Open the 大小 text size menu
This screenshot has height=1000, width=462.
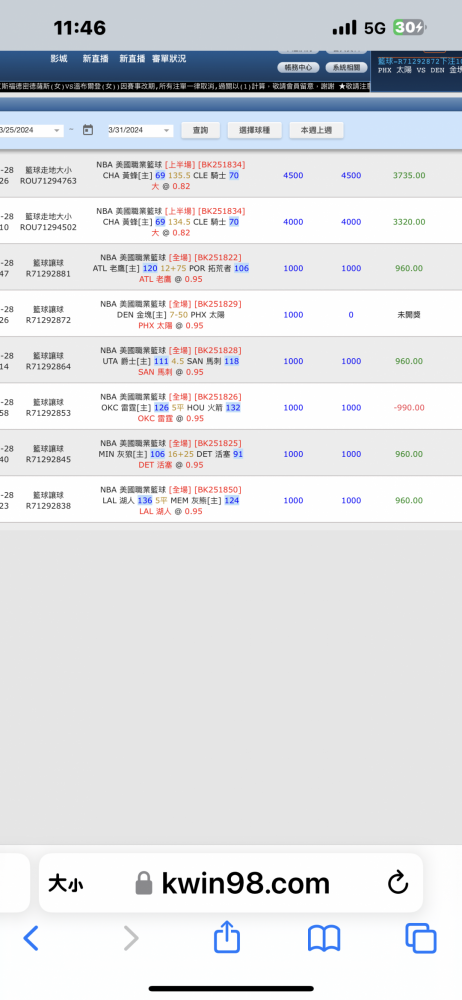point(65,885)
